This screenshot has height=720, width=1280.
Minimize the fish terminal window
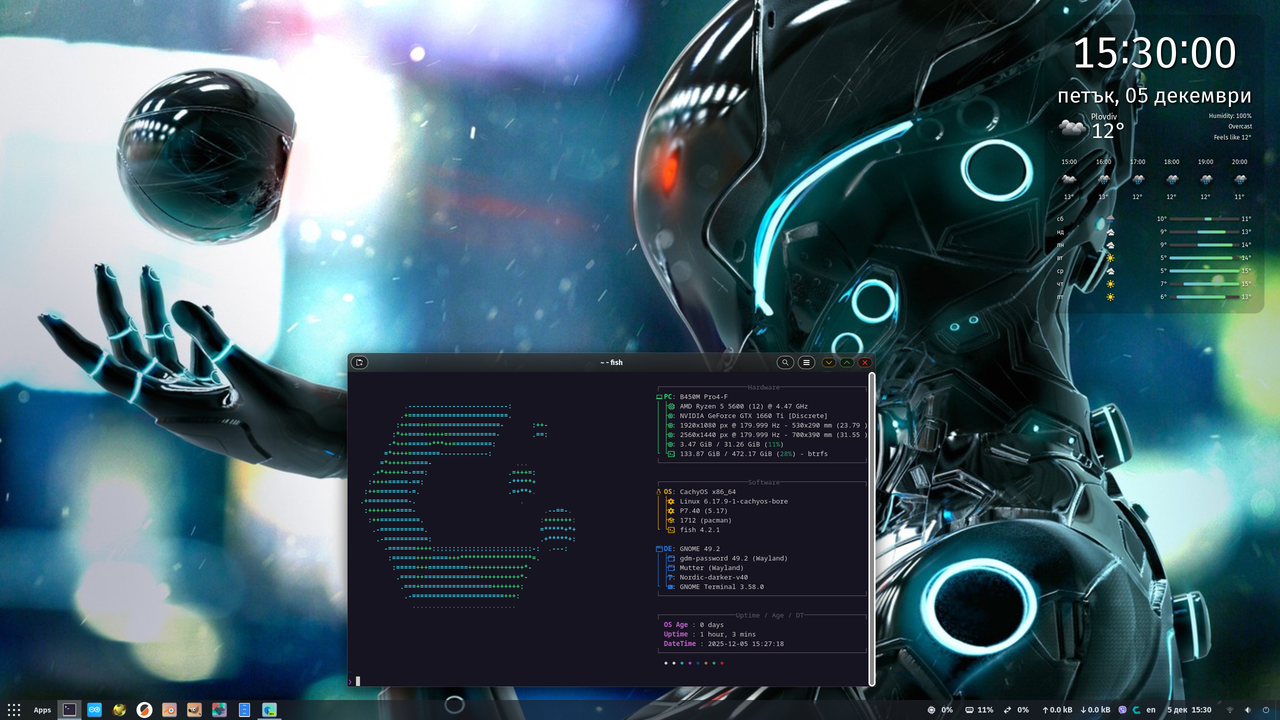click(x=829, y=362)
